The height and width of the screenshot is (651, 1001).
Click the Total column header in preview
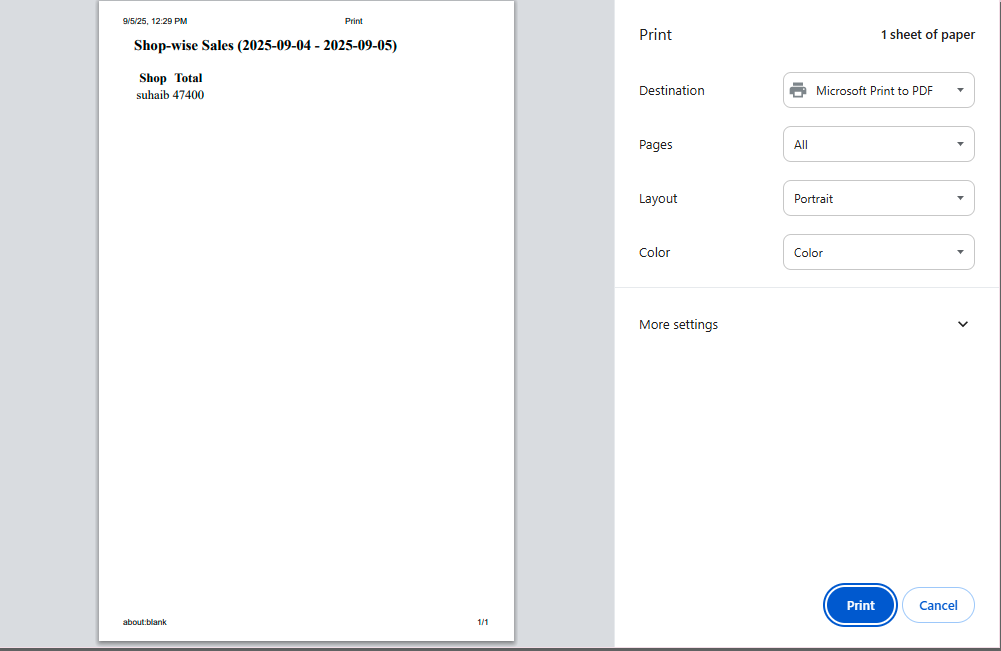[188, 78]
